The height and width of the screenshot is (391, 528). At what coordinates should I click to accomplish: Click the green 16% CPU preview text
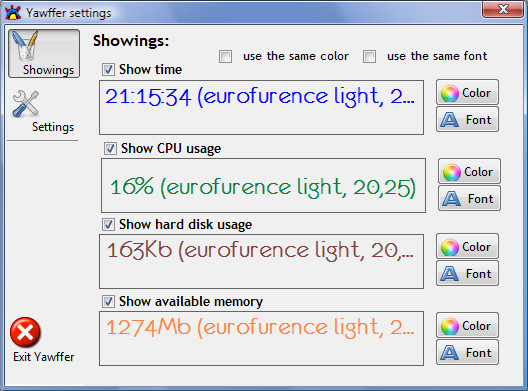(x=263, y=187)
